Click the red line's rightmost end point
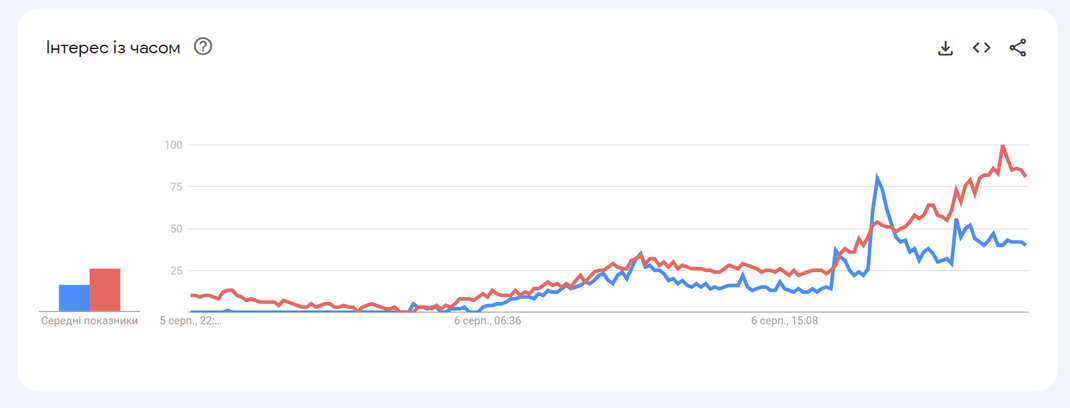This screenshot has height=408, width=1070. [1026, 176]
